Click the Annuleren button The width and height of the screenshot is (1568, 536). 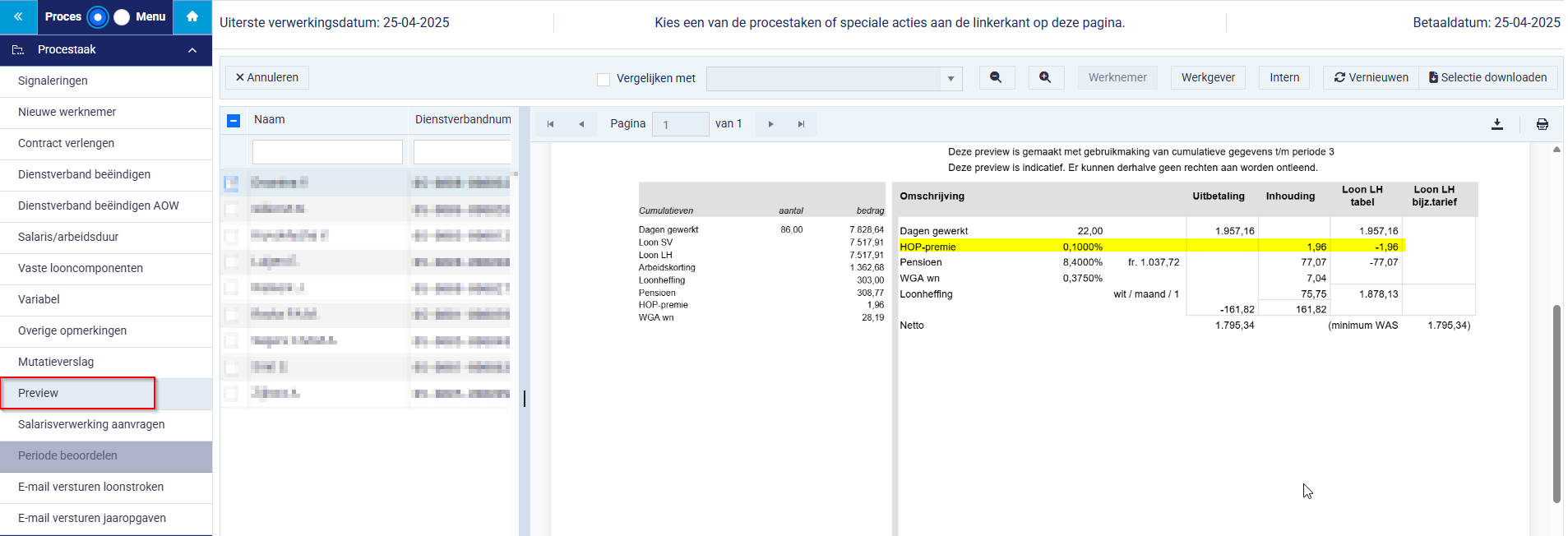pyautogui.click(x=267, y=77)
